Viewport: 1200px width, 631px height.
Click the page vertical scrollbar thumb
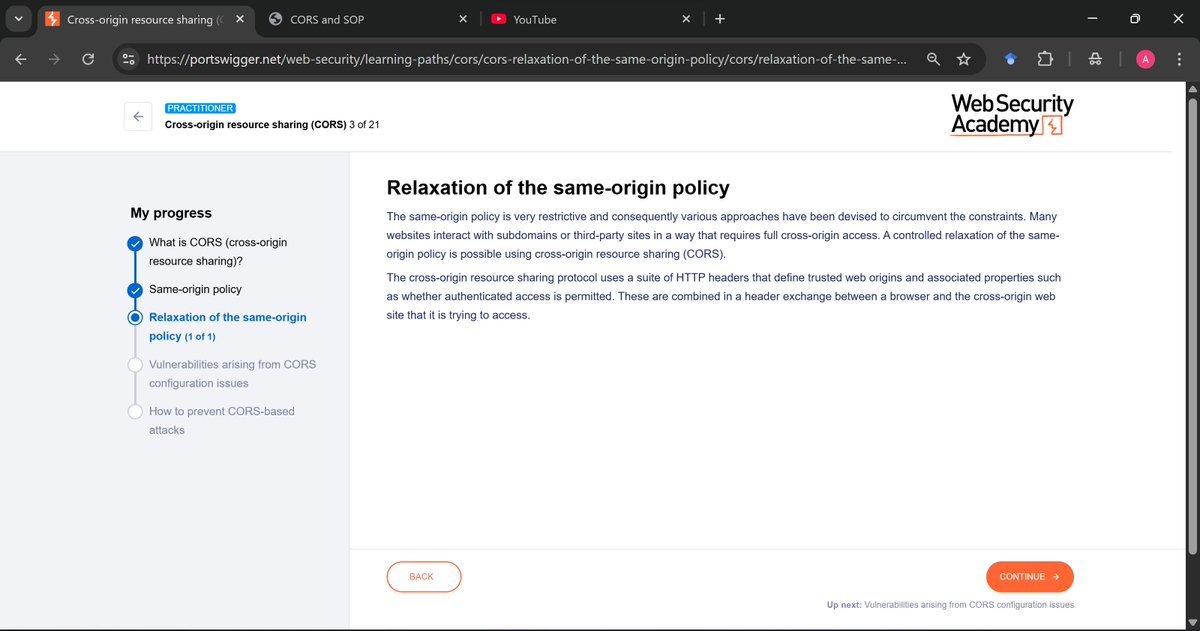click(1191, 325)
